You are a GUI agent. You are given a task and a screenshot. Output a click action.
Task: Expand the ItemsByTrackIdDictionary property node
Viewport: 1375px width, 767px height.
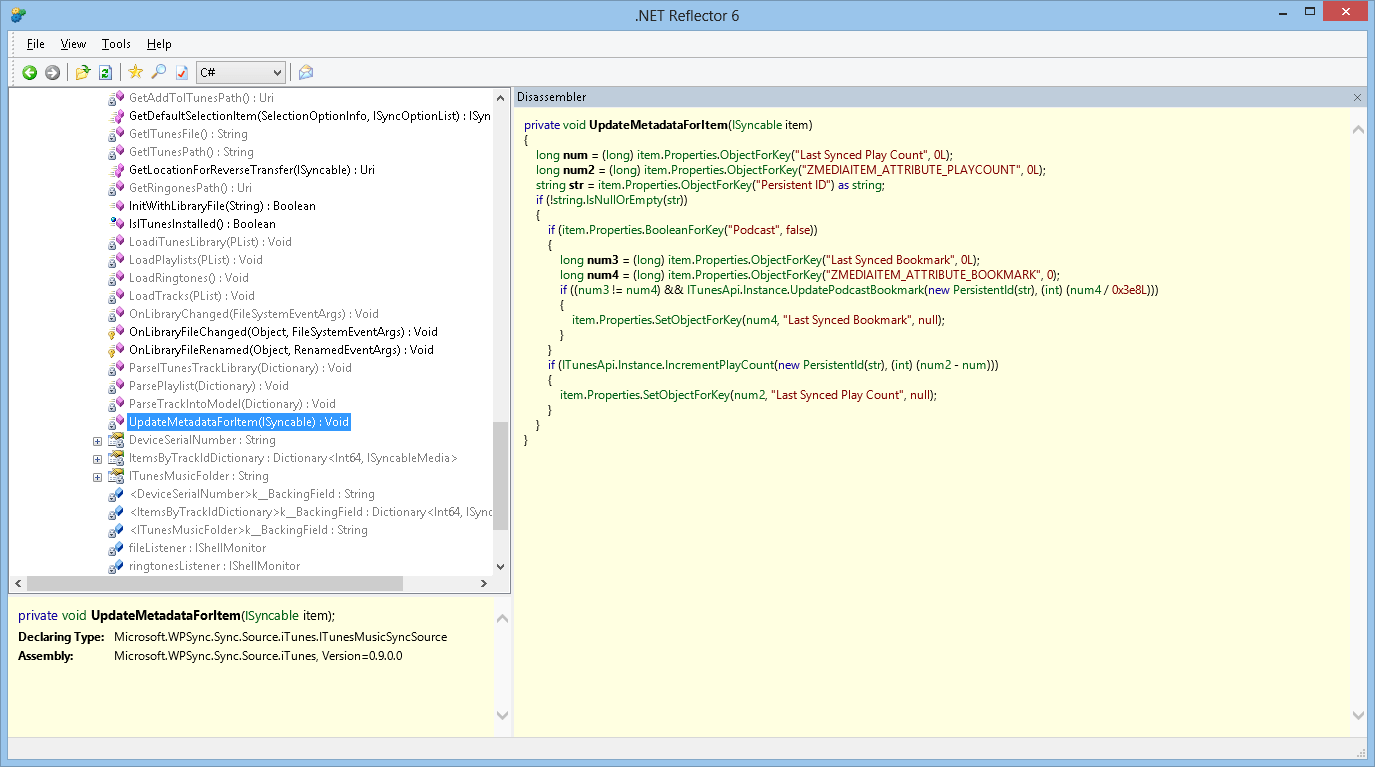(97, 459)
